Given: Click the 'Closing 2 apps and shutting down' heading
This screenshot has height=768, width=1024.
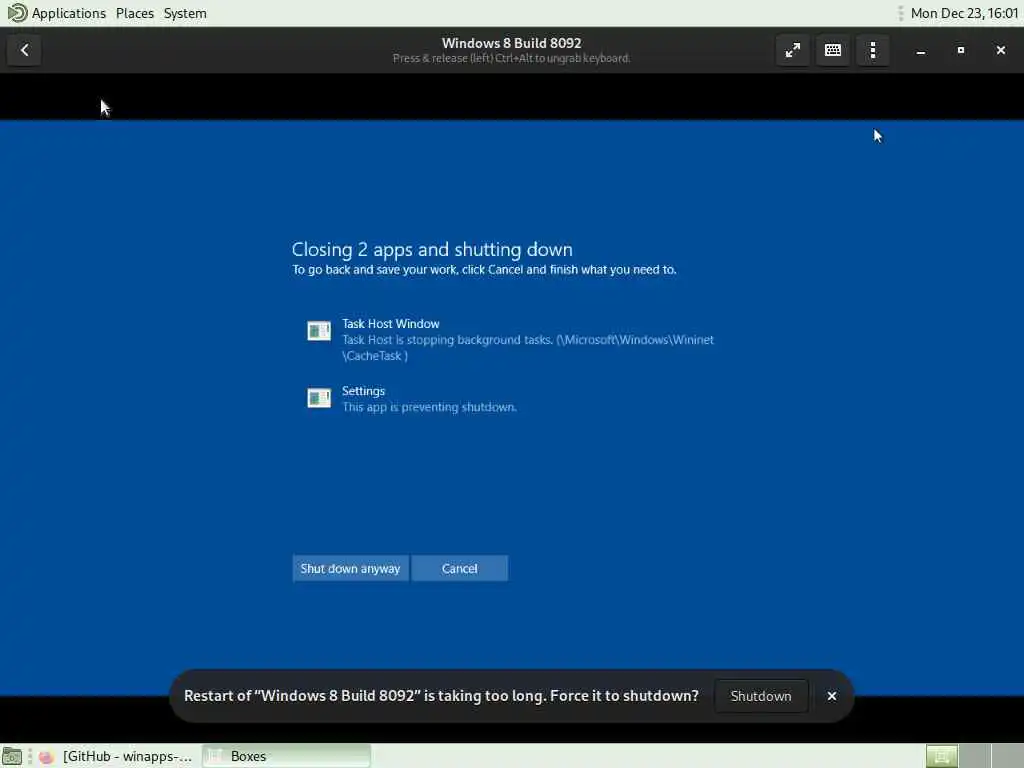Looking at the screenshot, I should [432, 249].
